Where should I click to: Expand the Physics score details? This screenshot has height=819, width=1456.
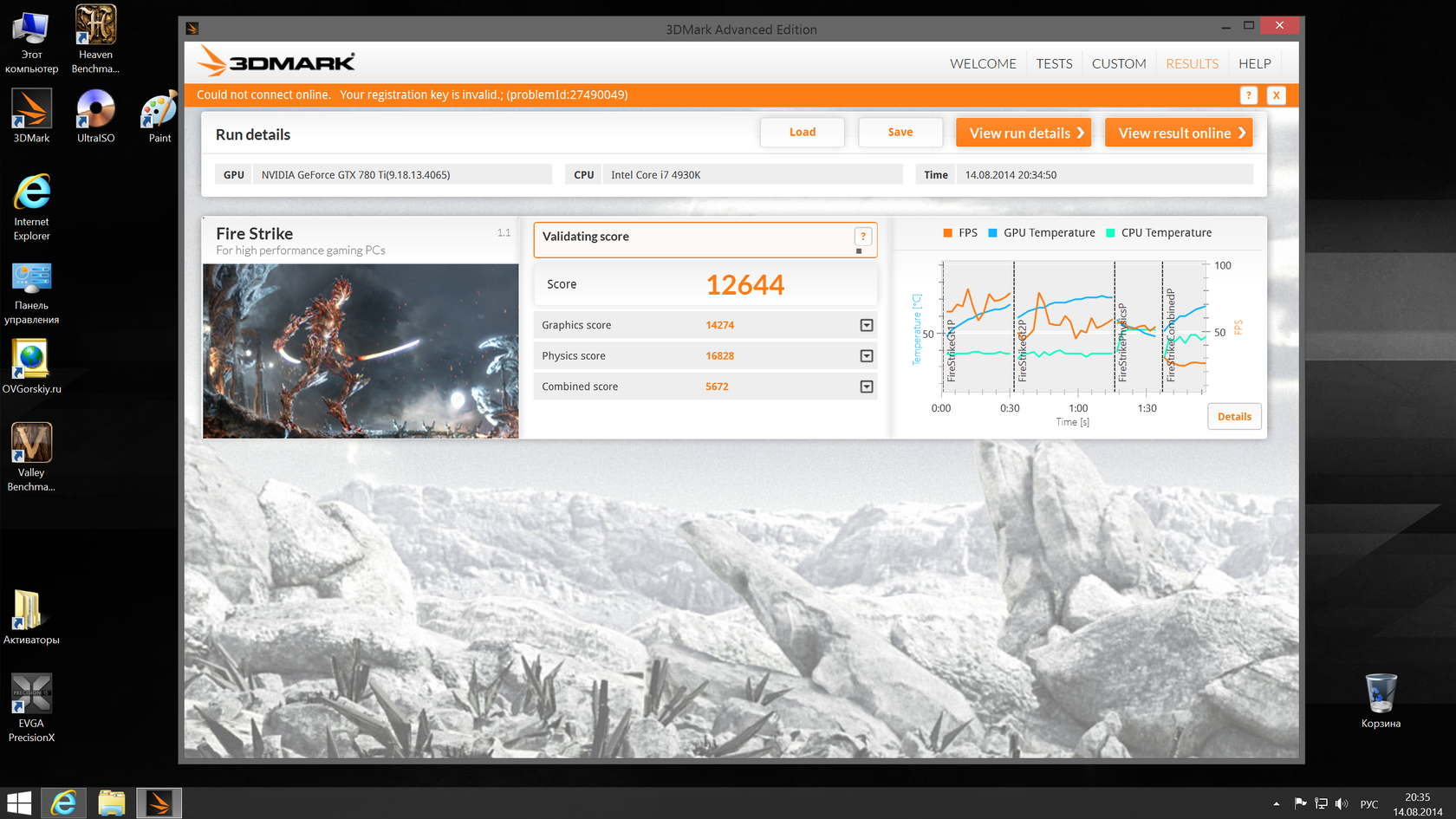[866, 356]
